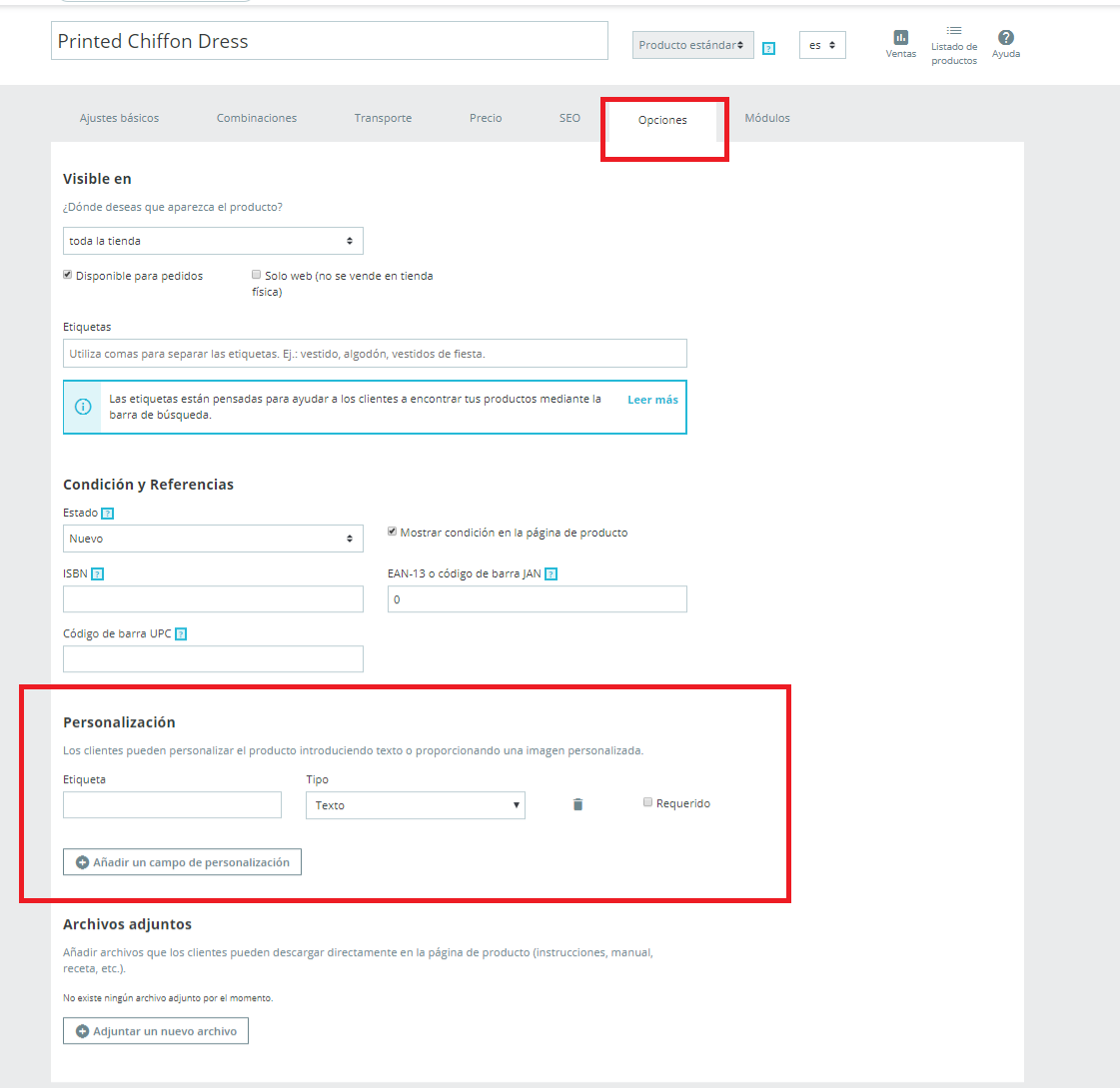
Task: Click the Código de barra UPC field
Action: click(213, 659)
